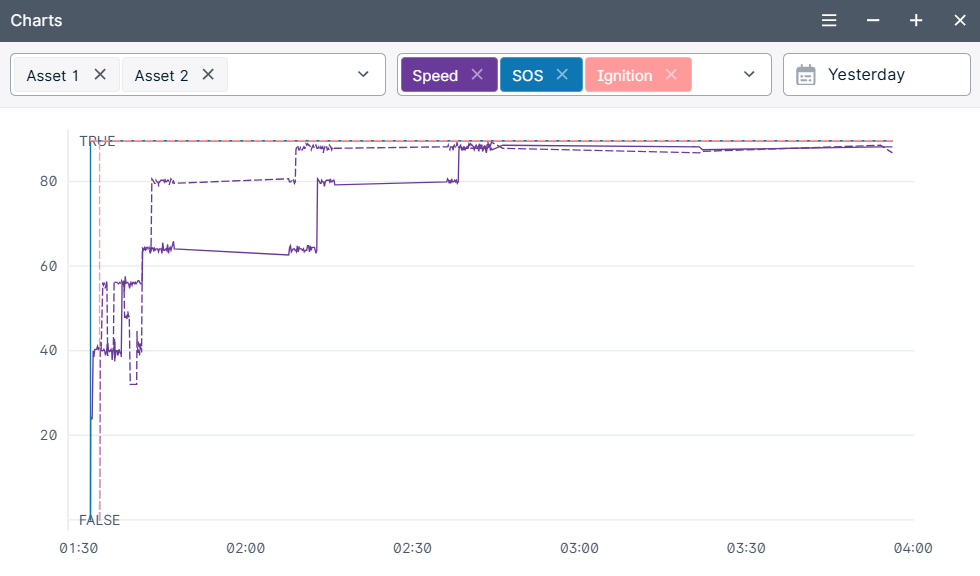Close the Charts panel

point(960,21)
